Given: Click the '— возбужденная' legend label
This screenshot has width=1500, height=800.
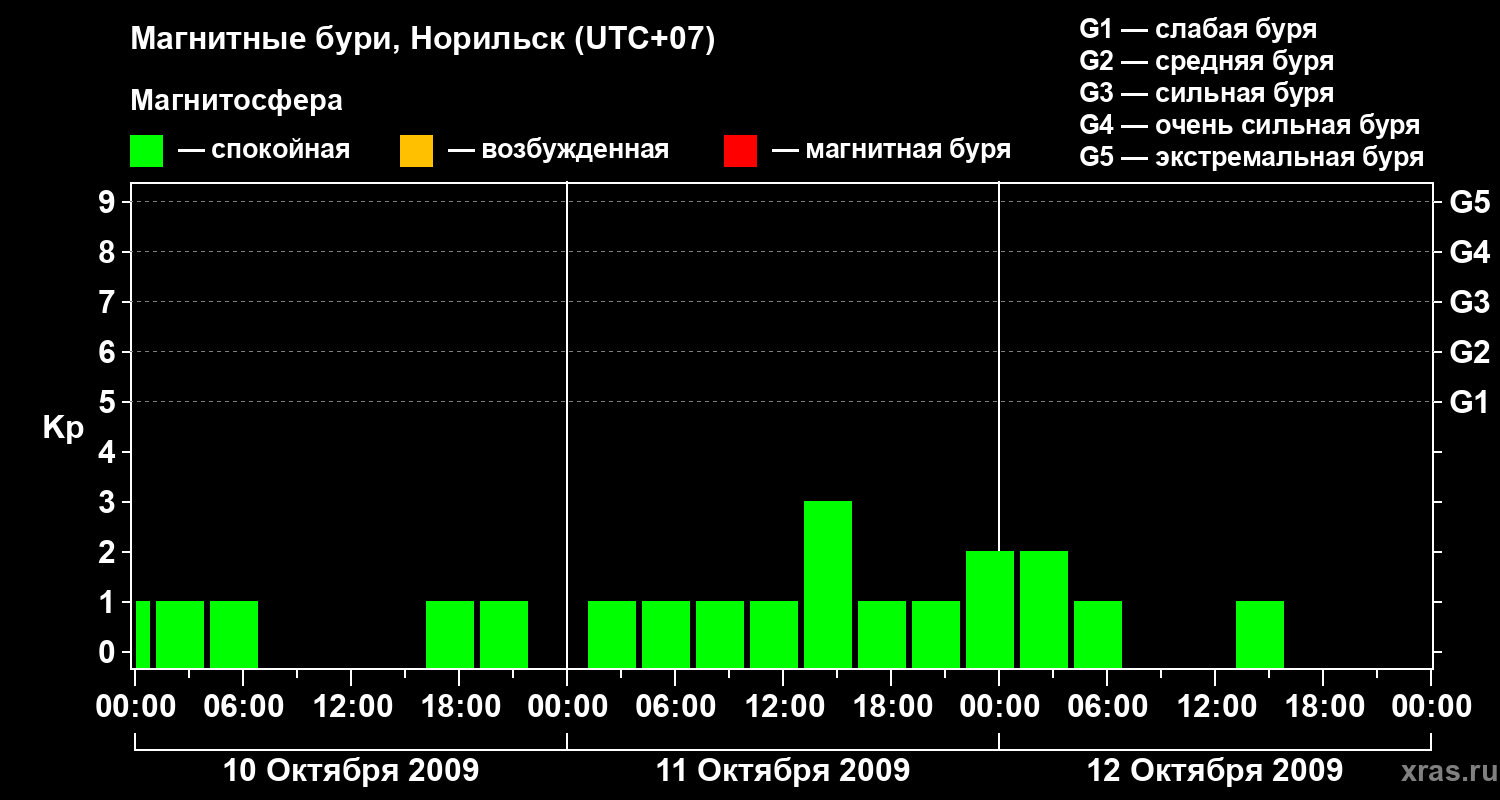Looking at the screenshot, I should point(558,151).
